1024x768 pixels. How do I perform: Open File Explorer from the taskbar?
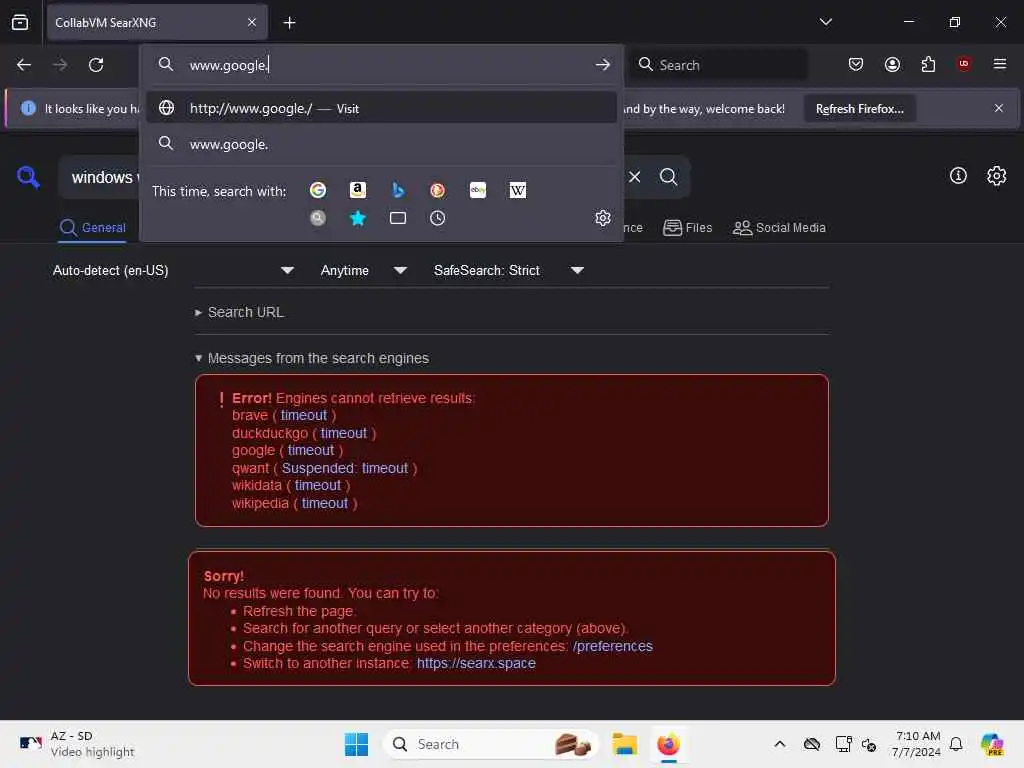click(x=624, y=744)
